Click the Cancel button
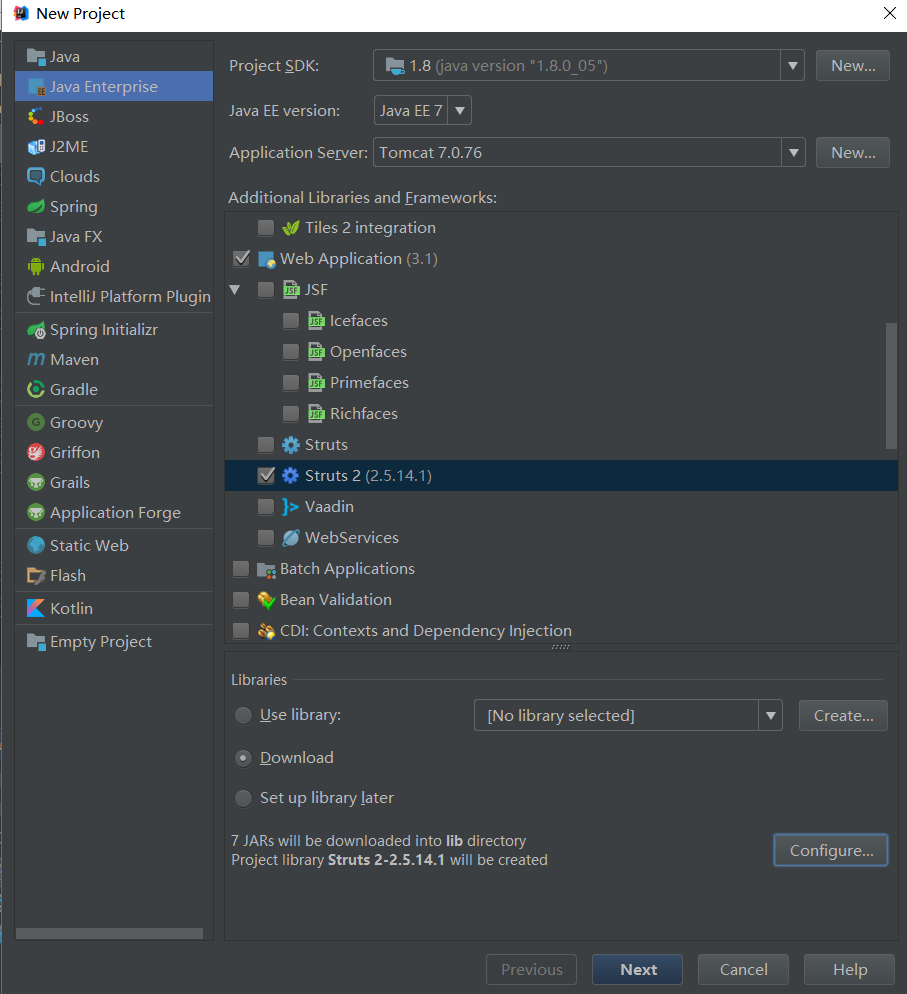This screenshot has width=907, height=994. 743,969
